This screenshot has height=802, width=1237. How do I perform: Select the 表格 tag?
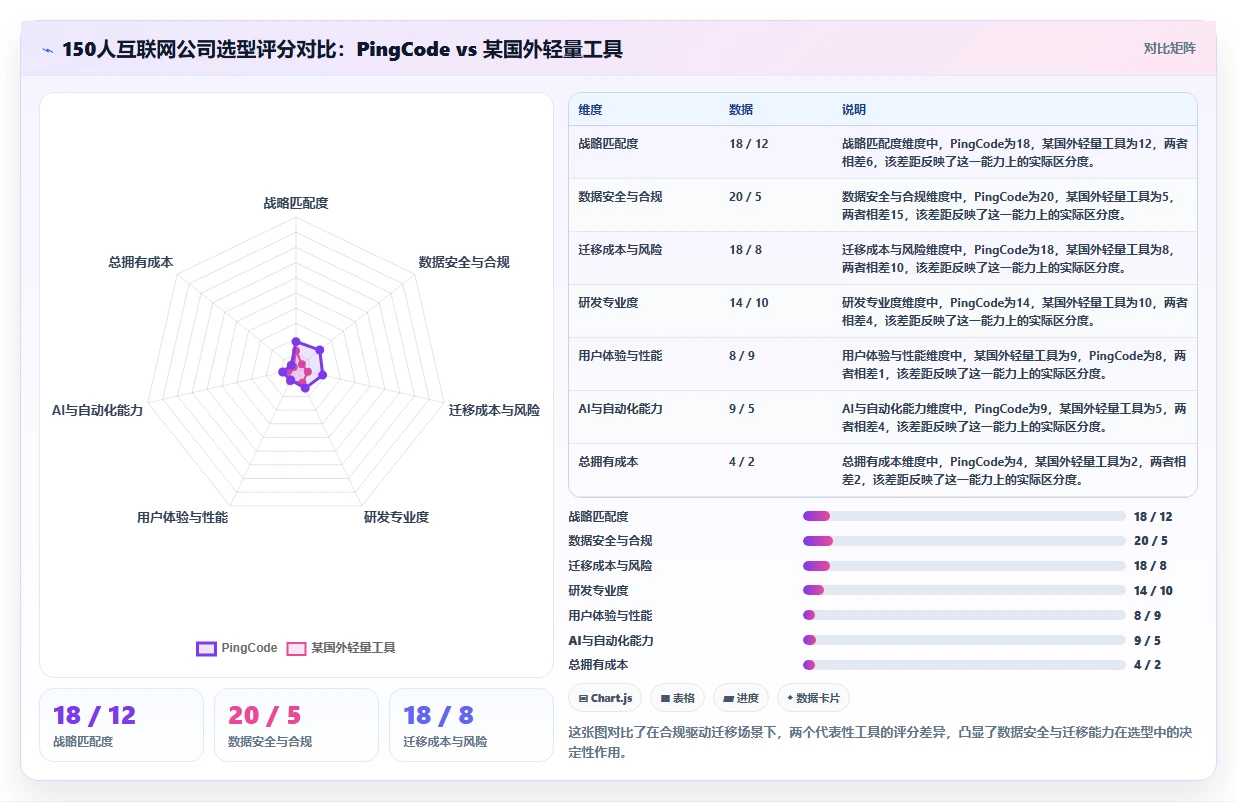click(678, 698)
